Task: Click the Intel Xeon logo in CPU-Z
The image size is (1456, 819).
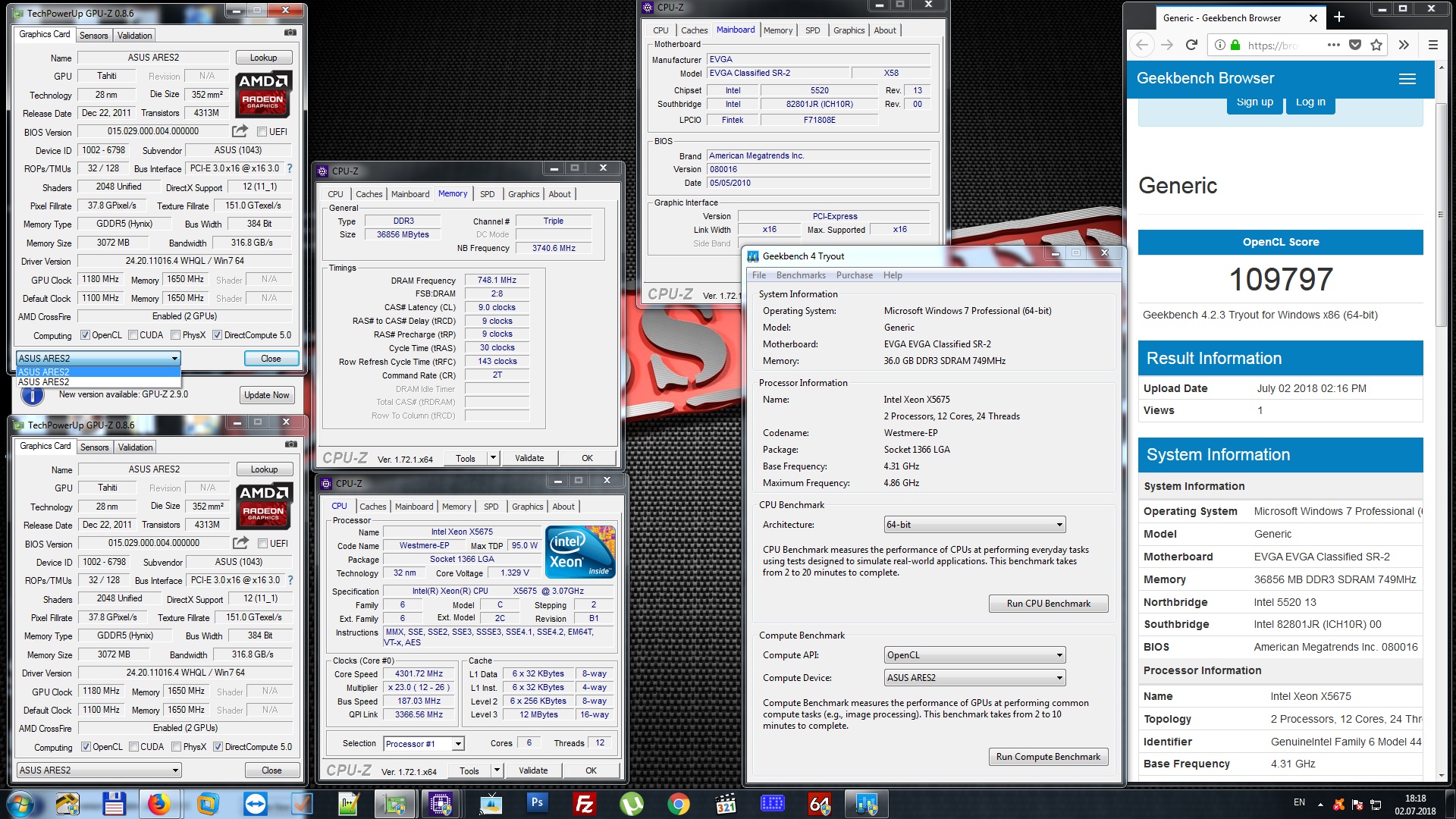Action: point(580,553)
